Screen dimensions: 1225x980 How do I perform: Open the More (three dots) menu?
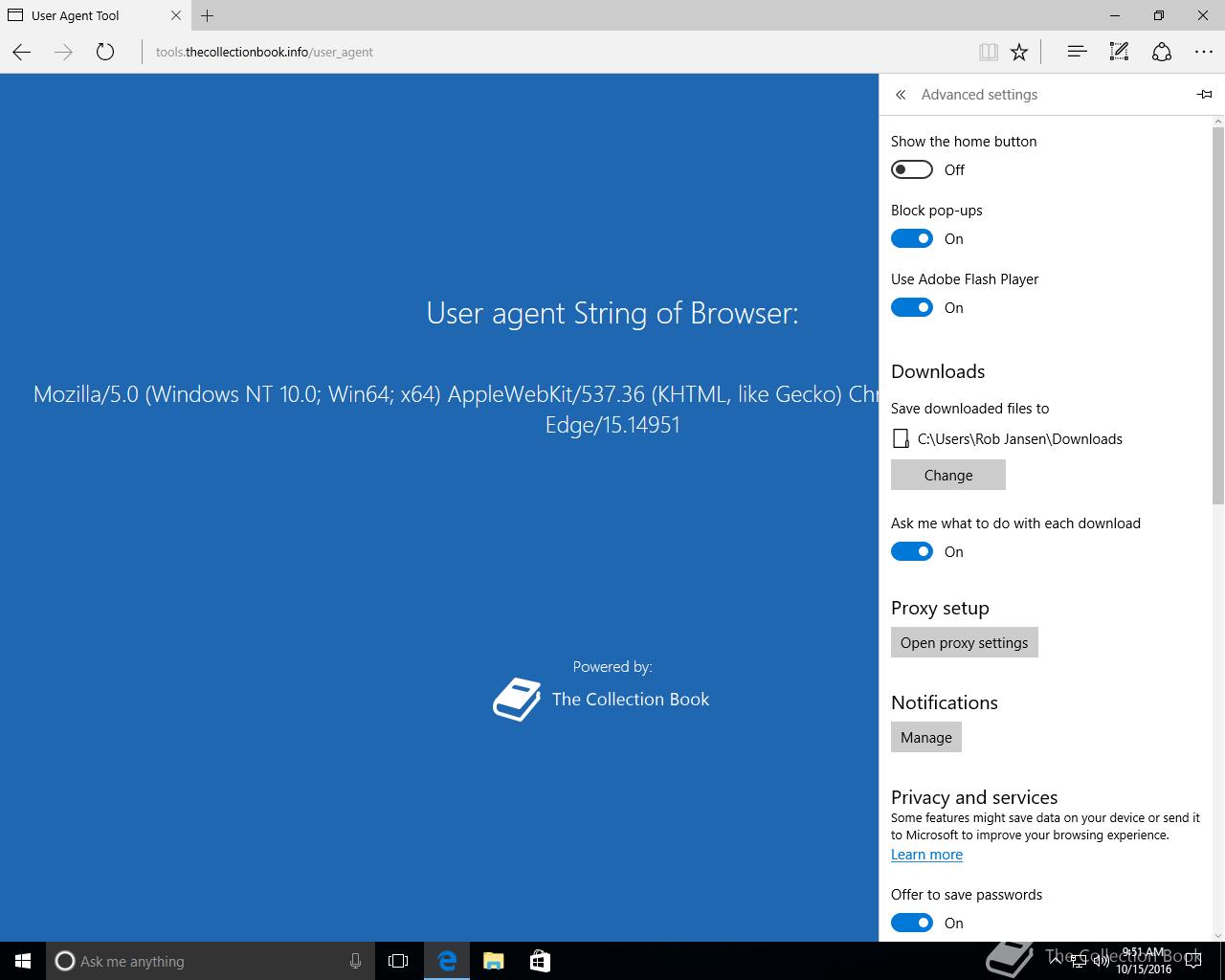click(1203, 53)
